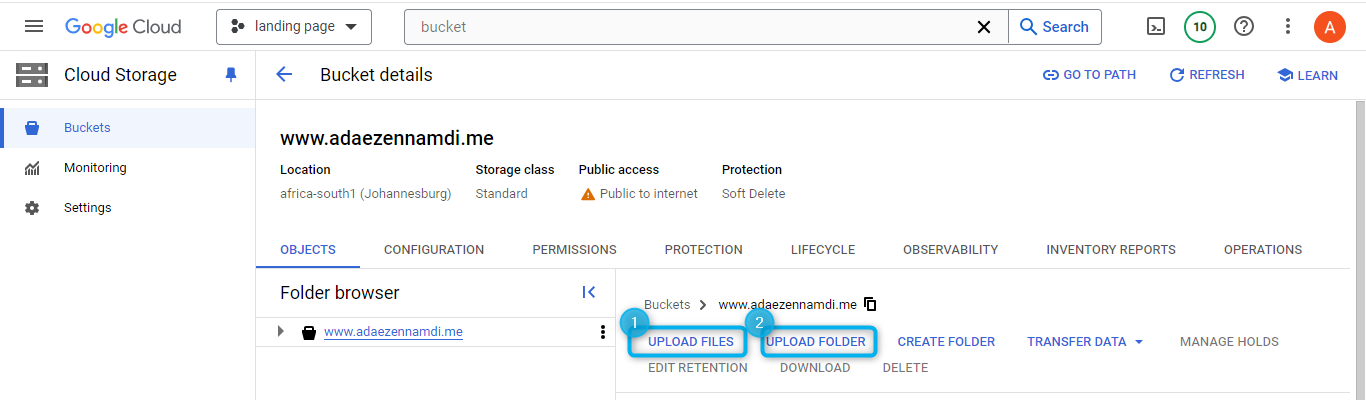Open Monitoring in the sidebar
Viewport: 1366px width, 400px height.
click(x=95, y=168)
